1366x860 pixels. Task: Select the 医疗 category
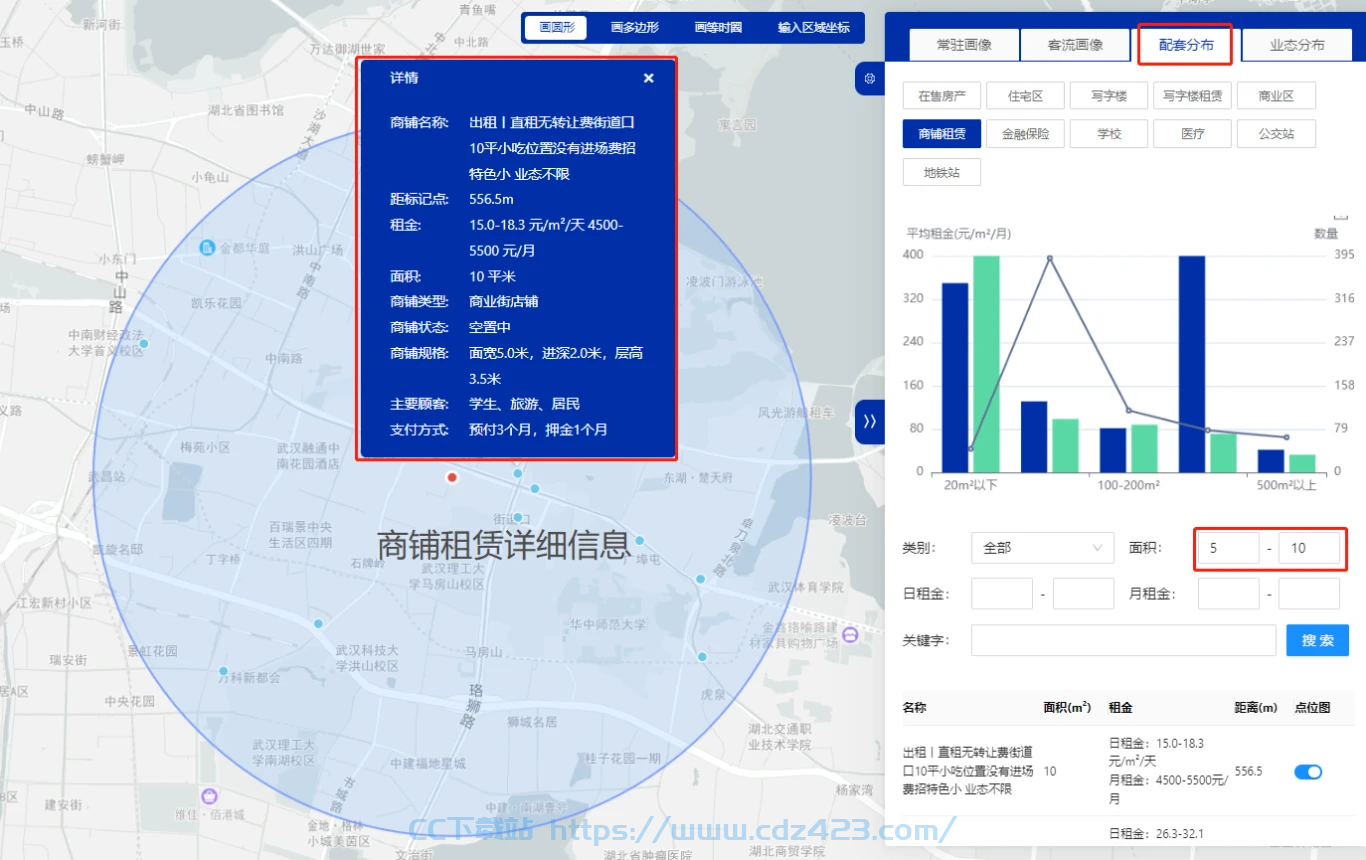(1192, 133)
